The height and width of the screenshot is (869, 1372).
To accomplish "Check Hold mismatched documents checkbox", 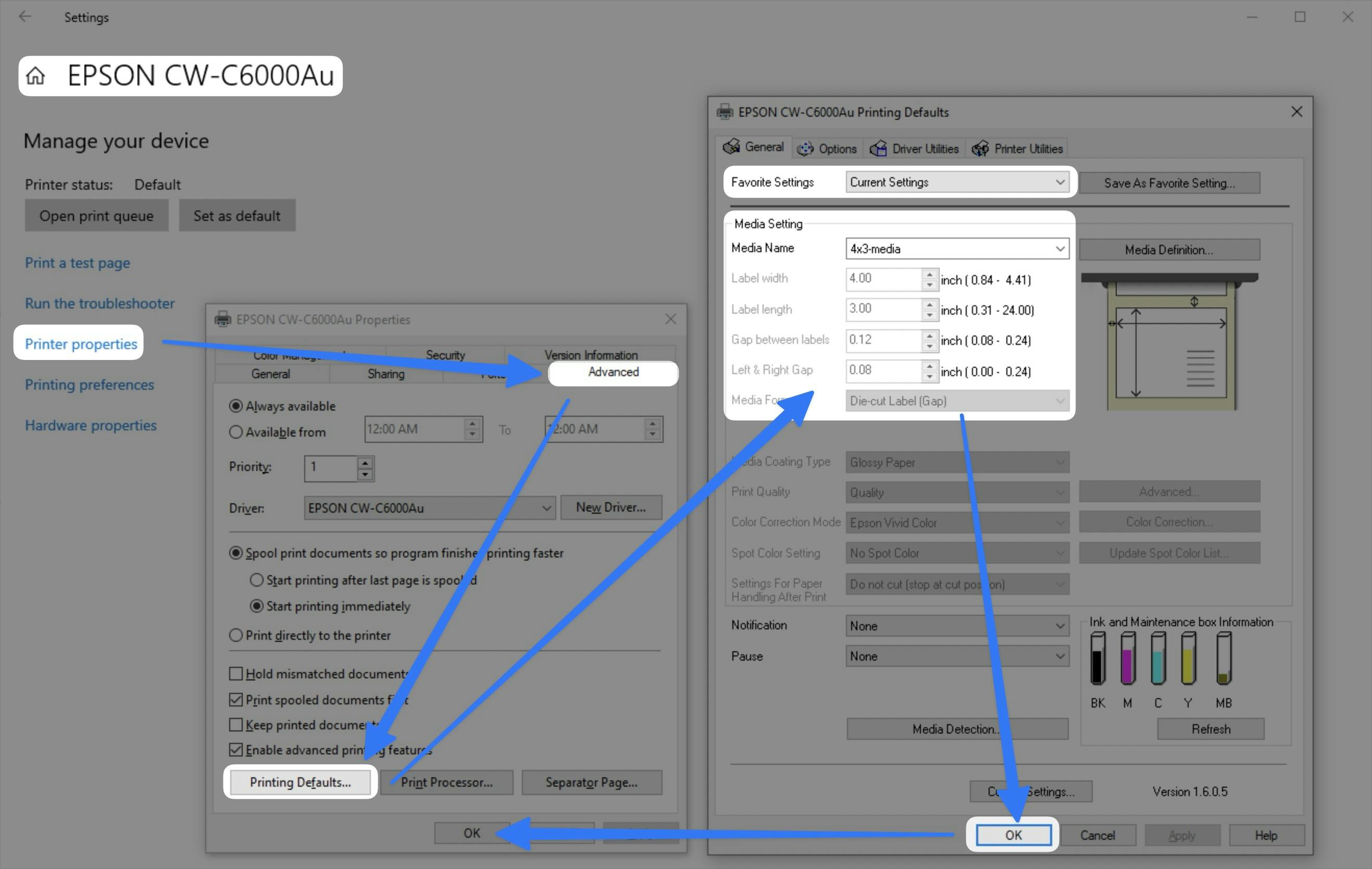I will coord(236,674).
